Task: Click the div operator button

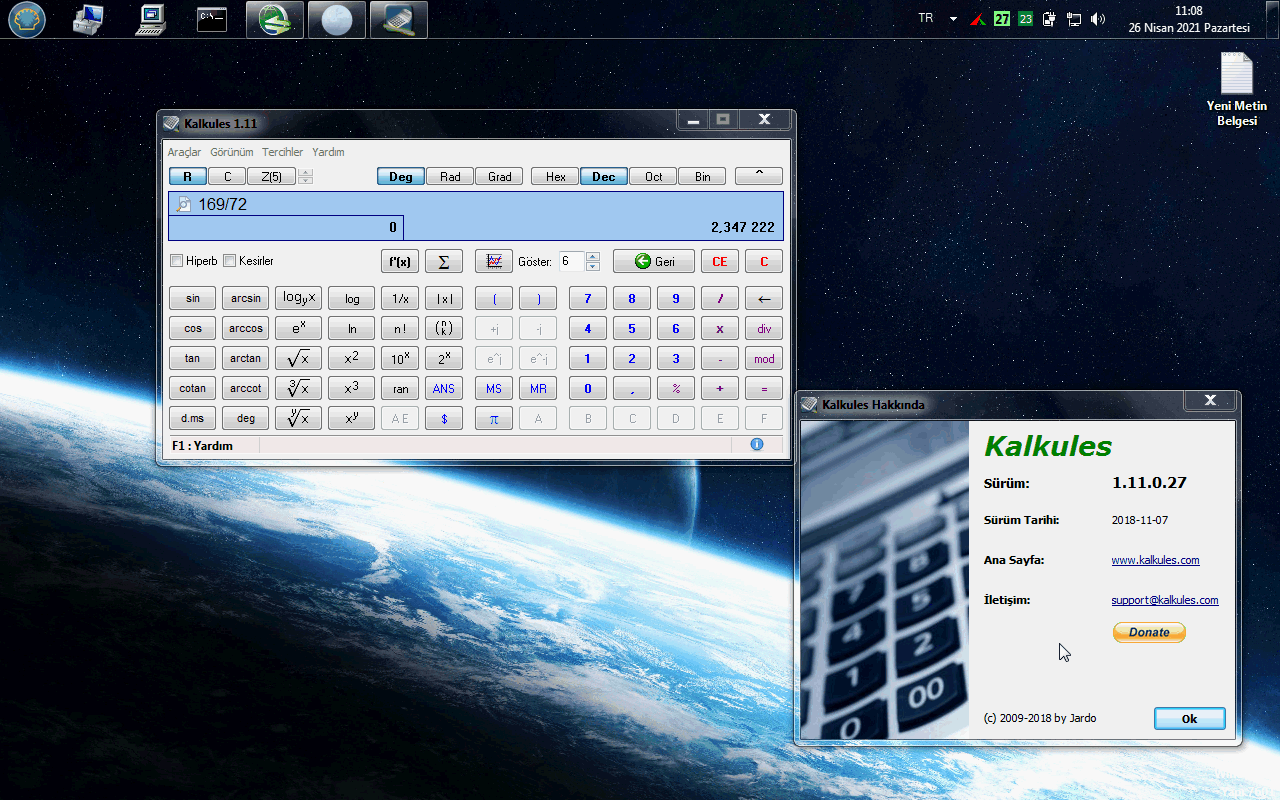Action: tap(764, 328)
